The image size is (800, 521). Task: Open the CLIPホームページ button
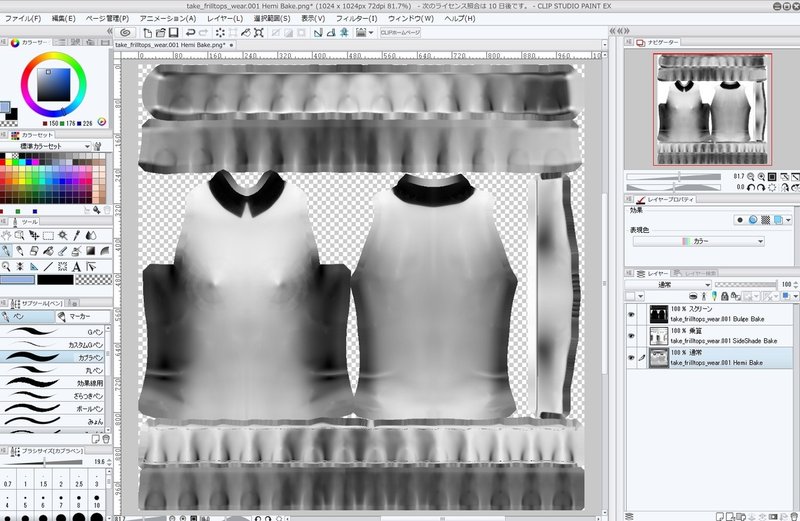coord(401,33)
